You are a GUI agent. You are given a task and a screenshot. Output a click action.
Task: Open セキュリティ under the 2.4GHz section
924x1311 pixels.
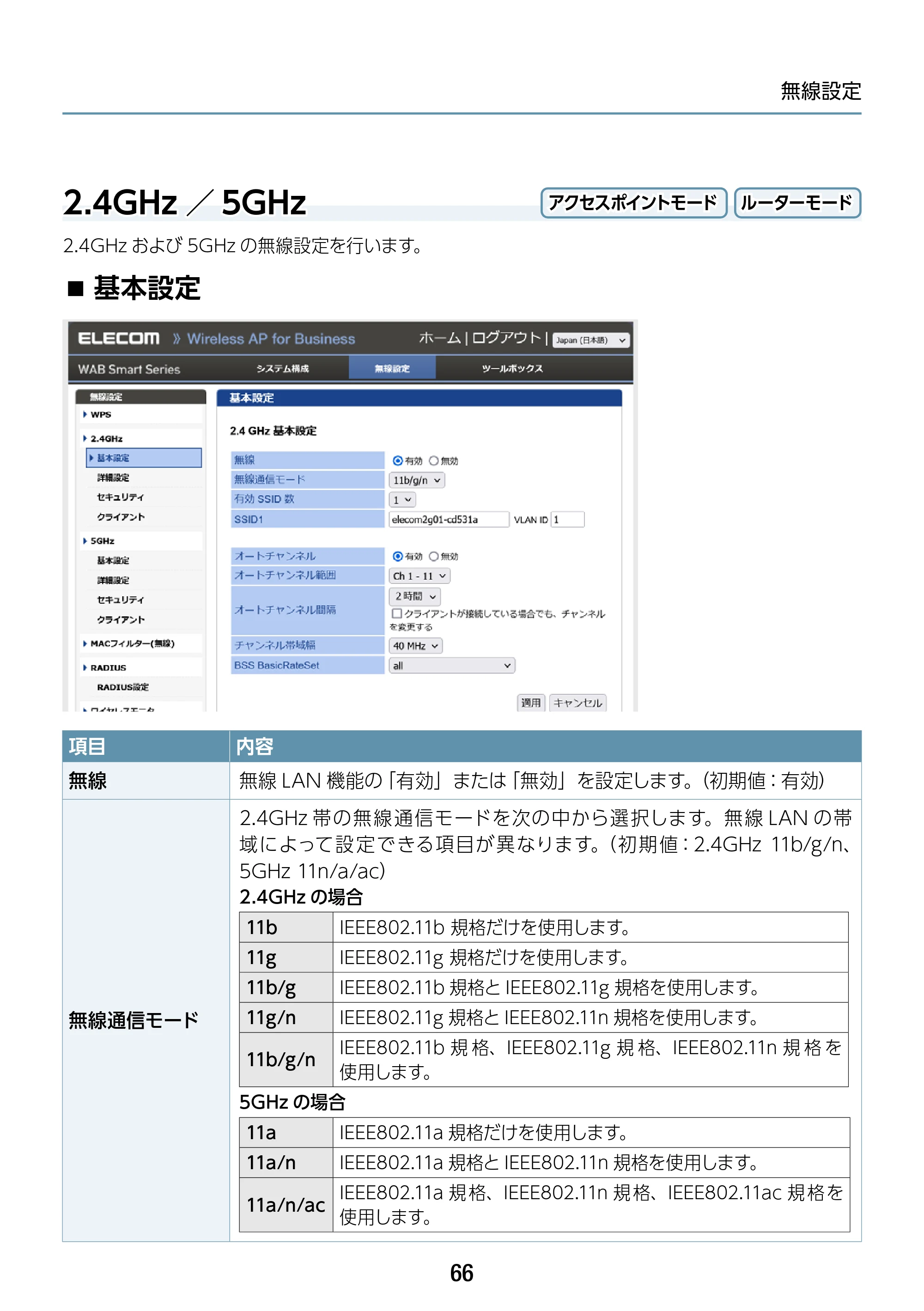pos(120,498)
